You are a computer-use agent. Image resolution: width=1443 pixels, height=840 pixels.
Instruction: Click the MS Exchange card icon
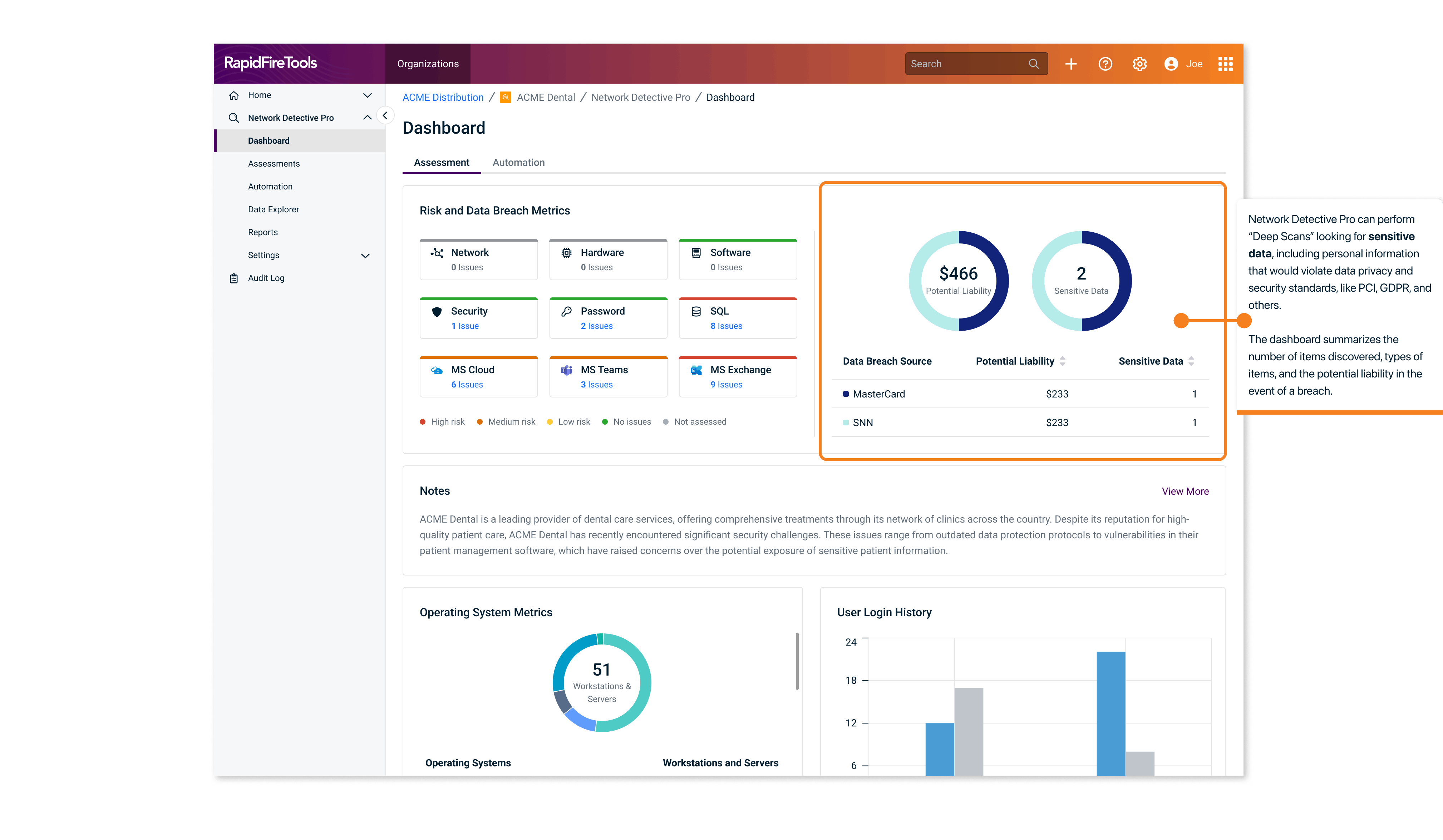[x=696, y=370]
